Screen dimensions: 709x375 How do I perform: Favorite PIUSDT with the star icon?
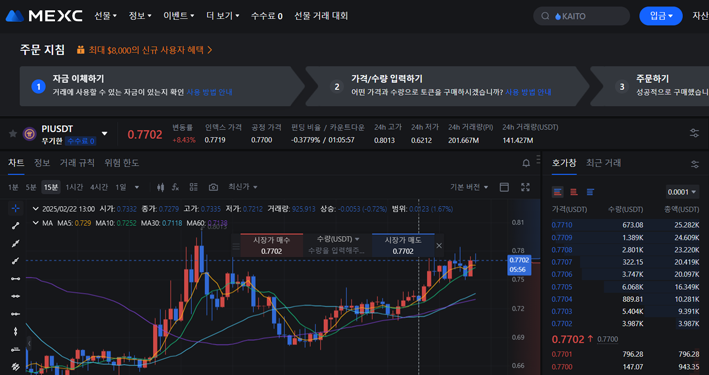tap(13, 133)
